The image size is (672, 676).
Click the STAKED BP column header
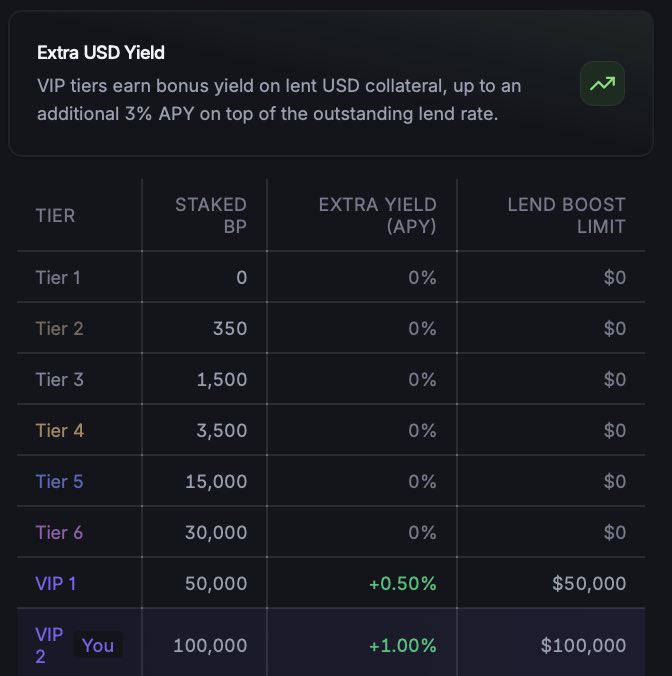coord(211,215)
